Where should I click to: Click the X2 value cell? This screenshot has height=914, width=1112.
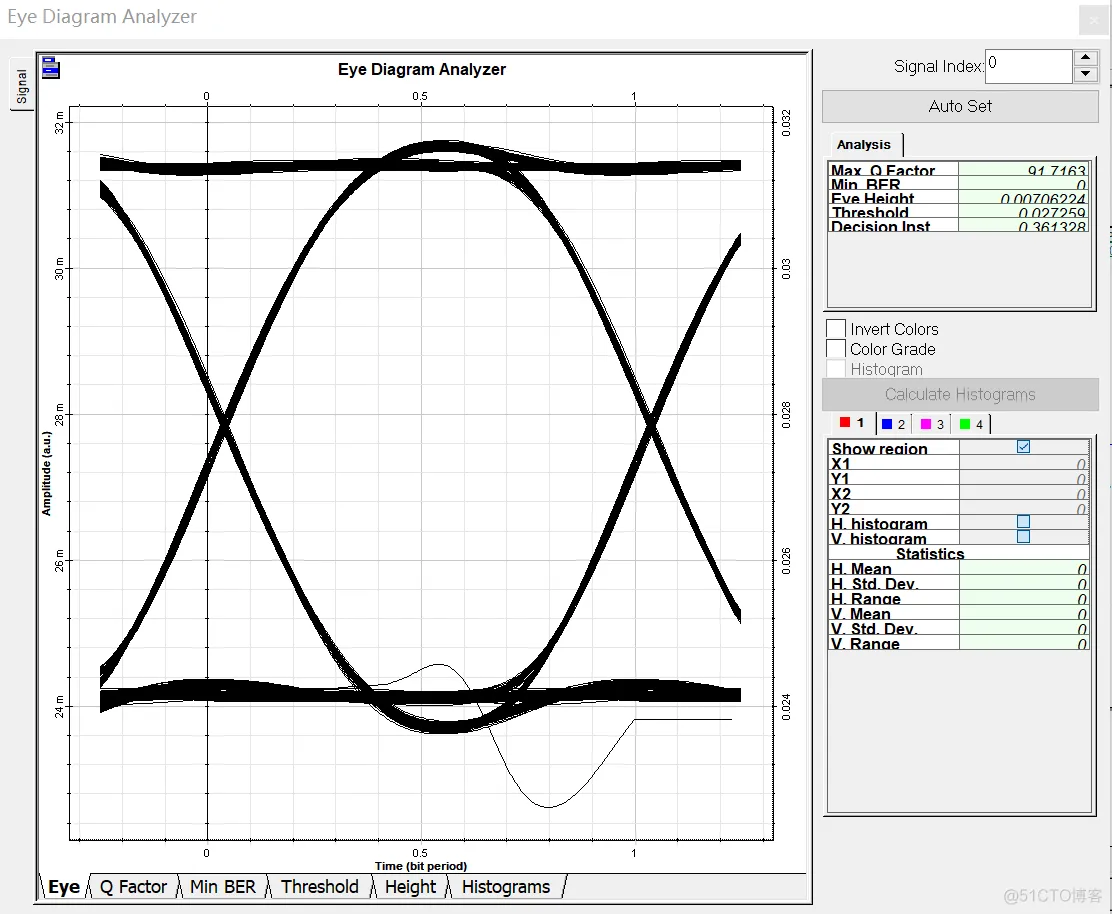click(x=1023, y=492)
